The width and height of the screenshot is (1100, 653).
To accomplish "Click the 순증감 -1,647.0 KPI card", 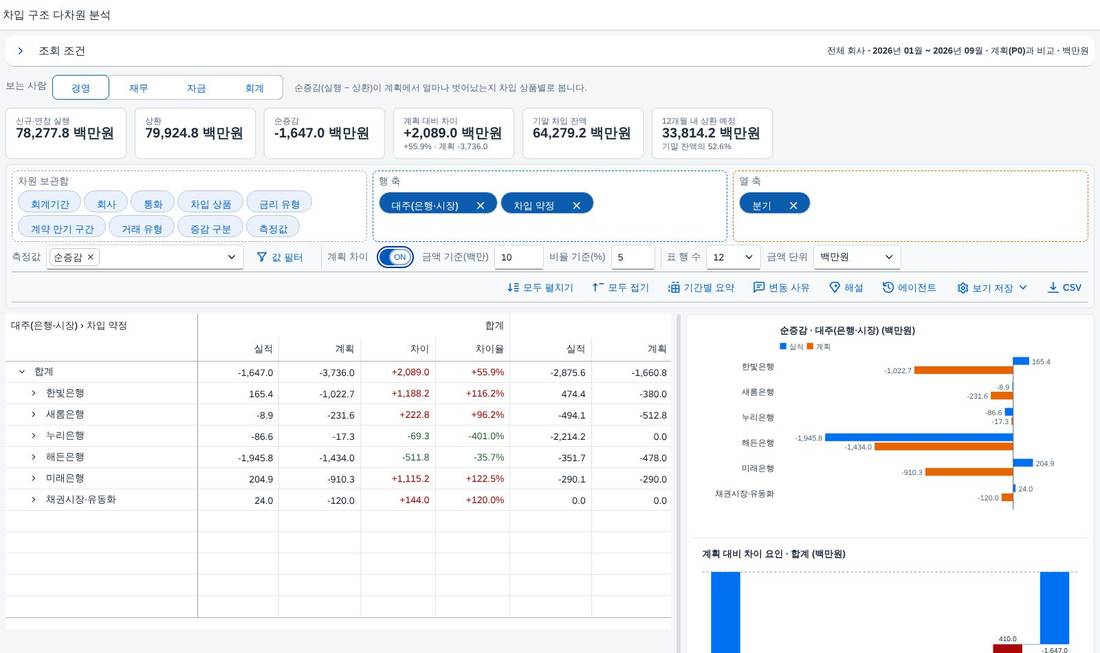I will [x=324, y=133].
